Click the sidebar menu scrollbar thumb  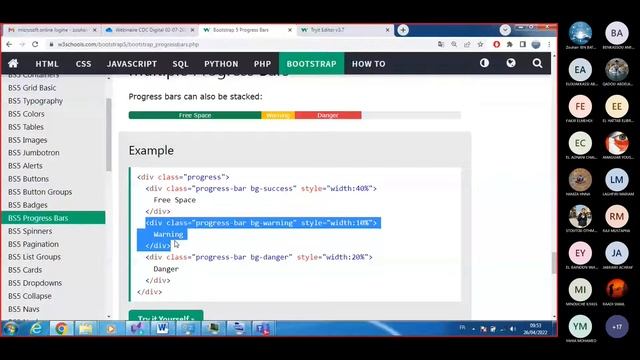[x=109, y=135]
